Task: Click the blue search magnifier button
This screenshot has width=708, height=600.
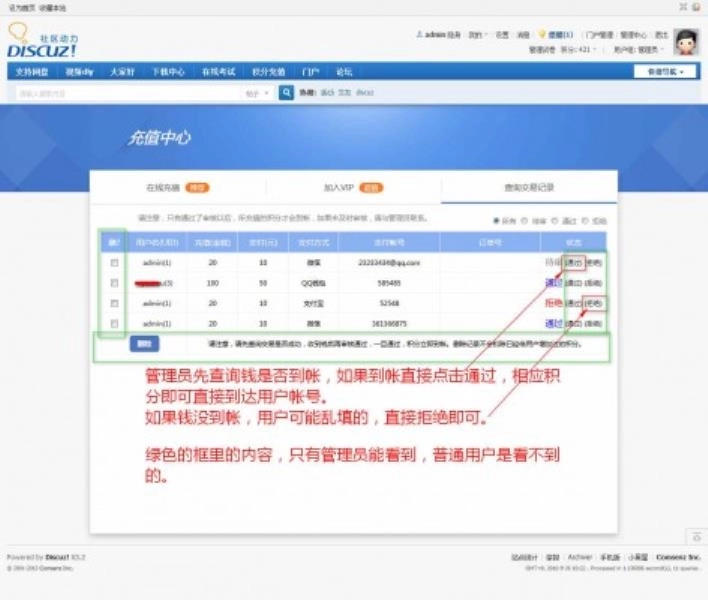Action: (x=286, y=93)
